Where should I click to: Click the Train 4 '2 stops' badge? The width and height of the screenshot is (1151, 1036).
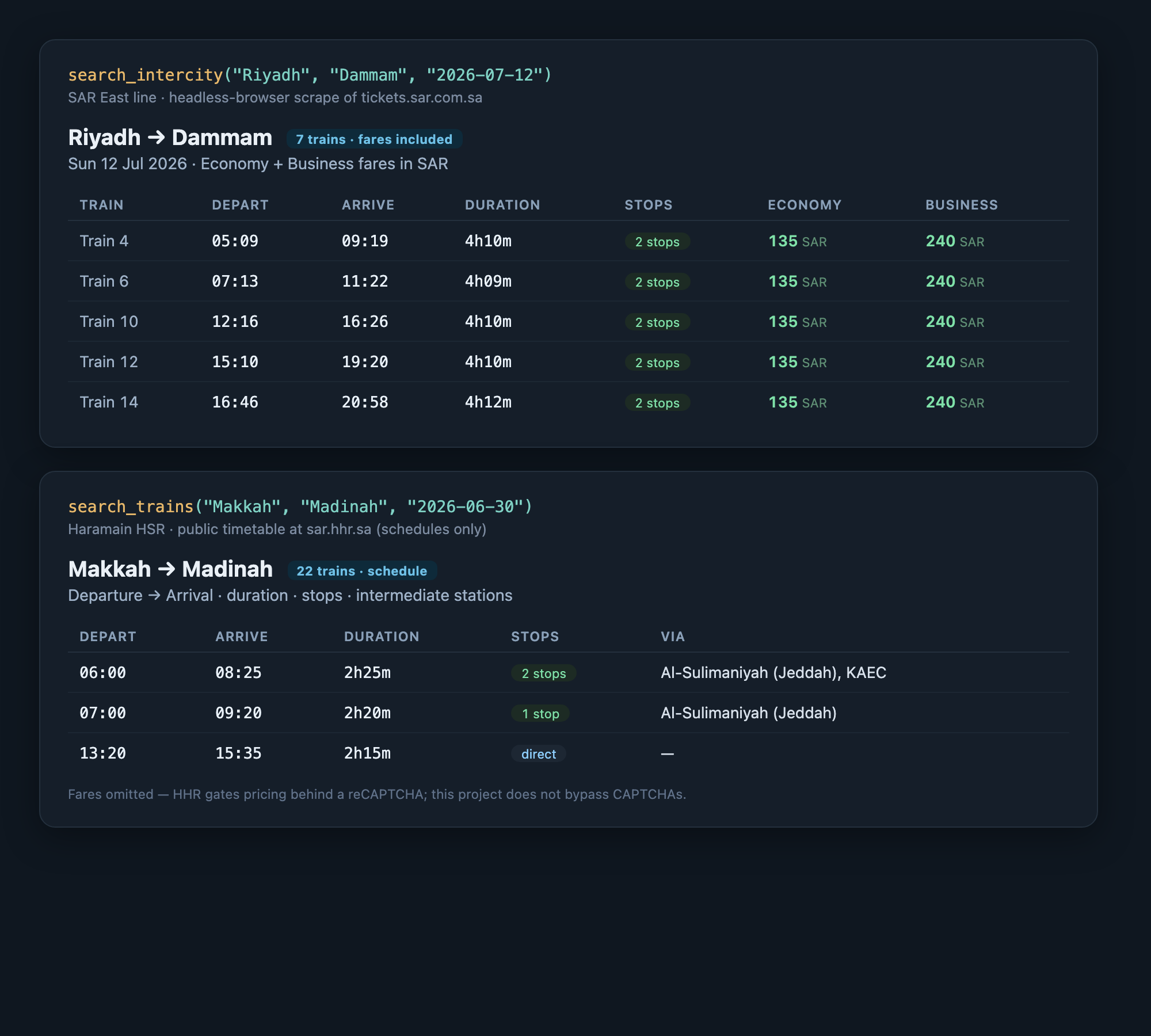click(657, 242)
